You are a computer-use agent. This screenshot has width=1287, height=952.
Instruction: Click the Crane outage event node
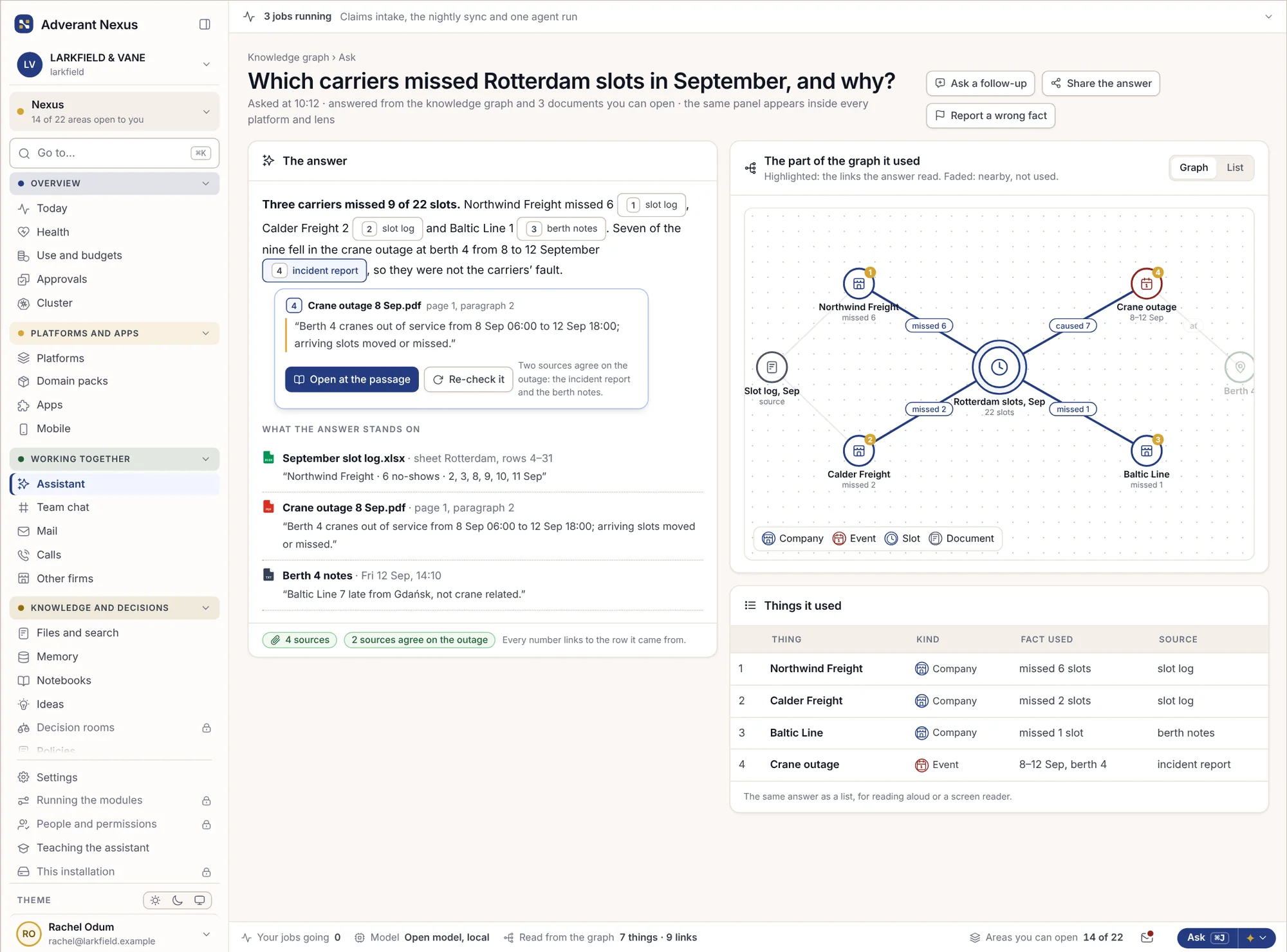point(1146,284)
